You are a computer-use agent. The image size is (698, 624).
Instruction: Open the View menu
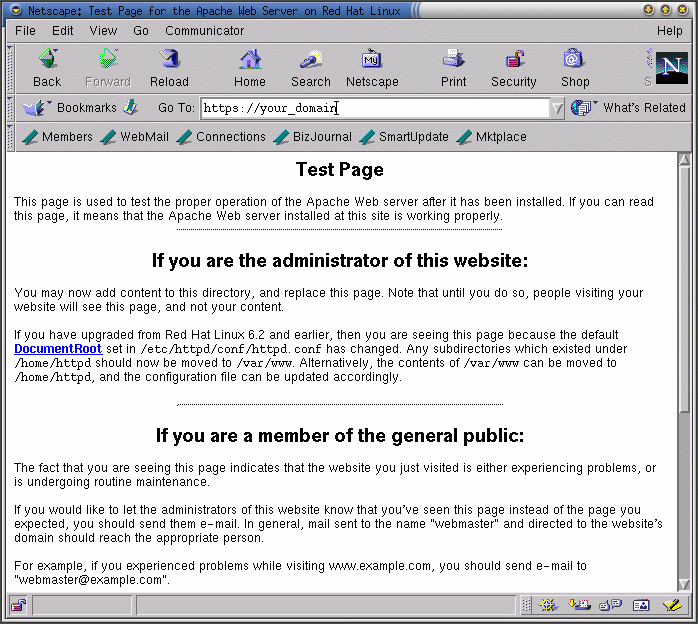(103, 31)
